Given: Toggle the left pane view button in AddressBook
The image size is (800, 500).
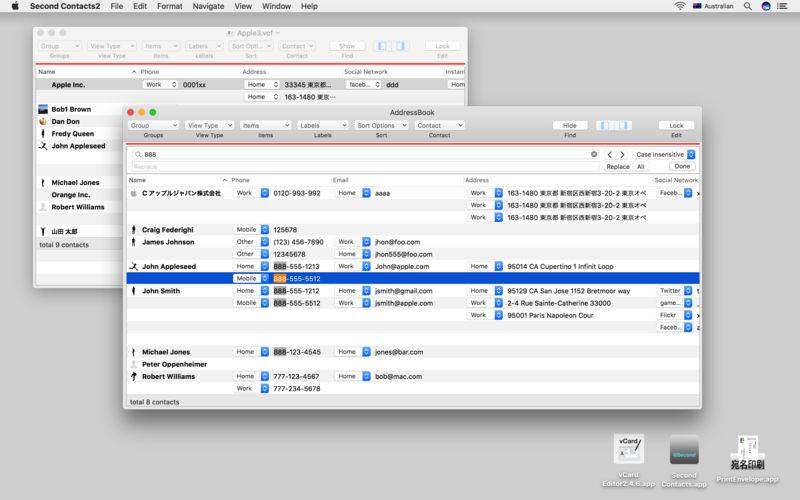Looking at the screenshot, I should 604,126.
